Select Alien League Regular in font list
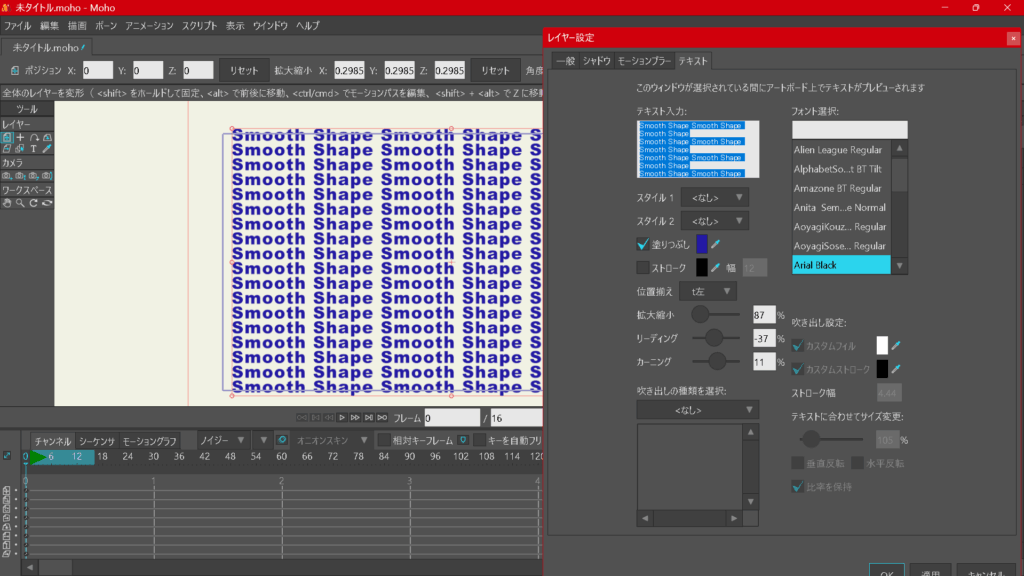This screenshot has height=576, width=1024. pos(838,150)
